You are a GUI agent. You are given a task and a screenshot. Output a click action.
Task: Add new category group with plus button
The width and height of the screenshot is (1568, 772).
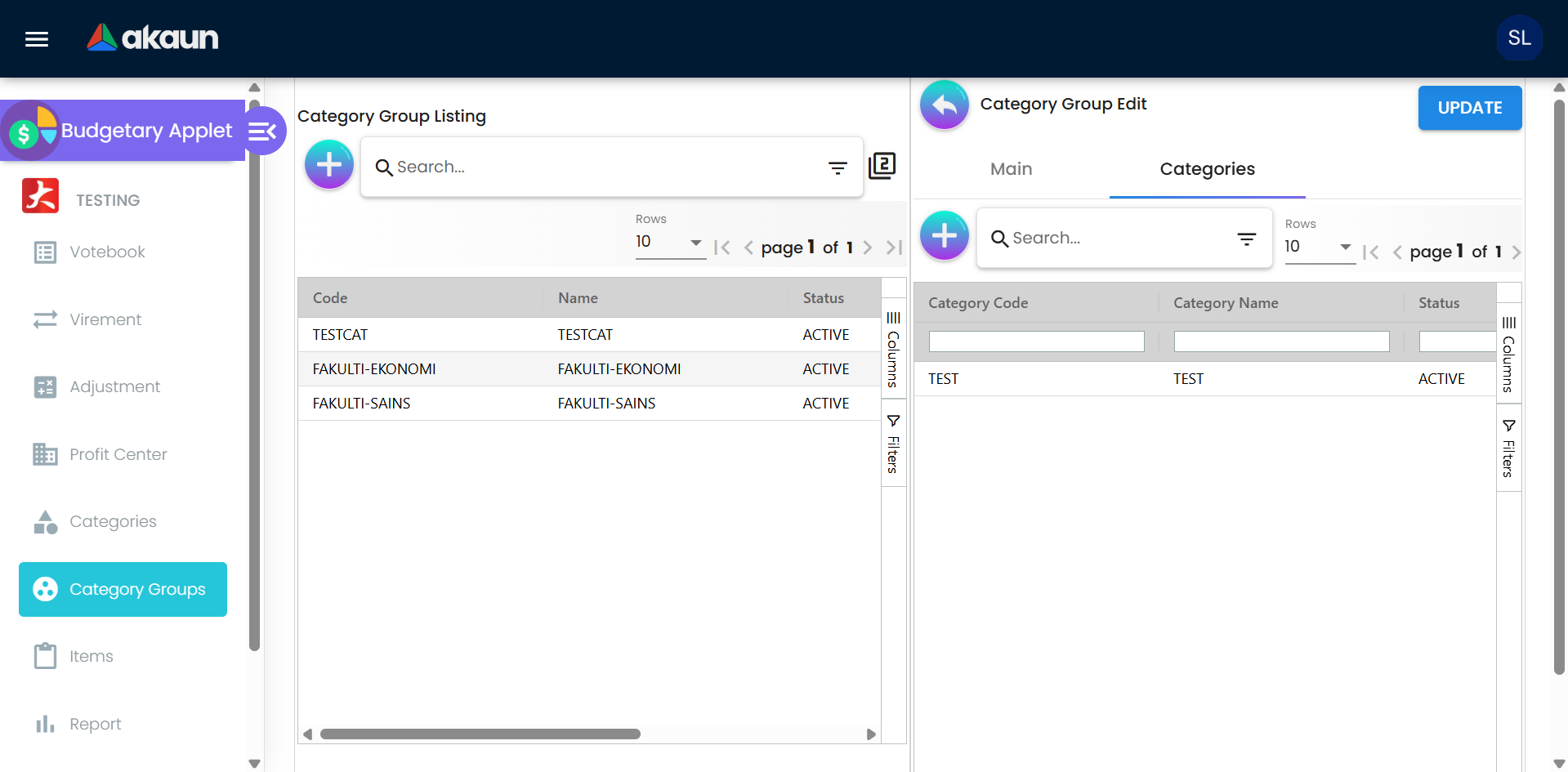click(329, 164)
